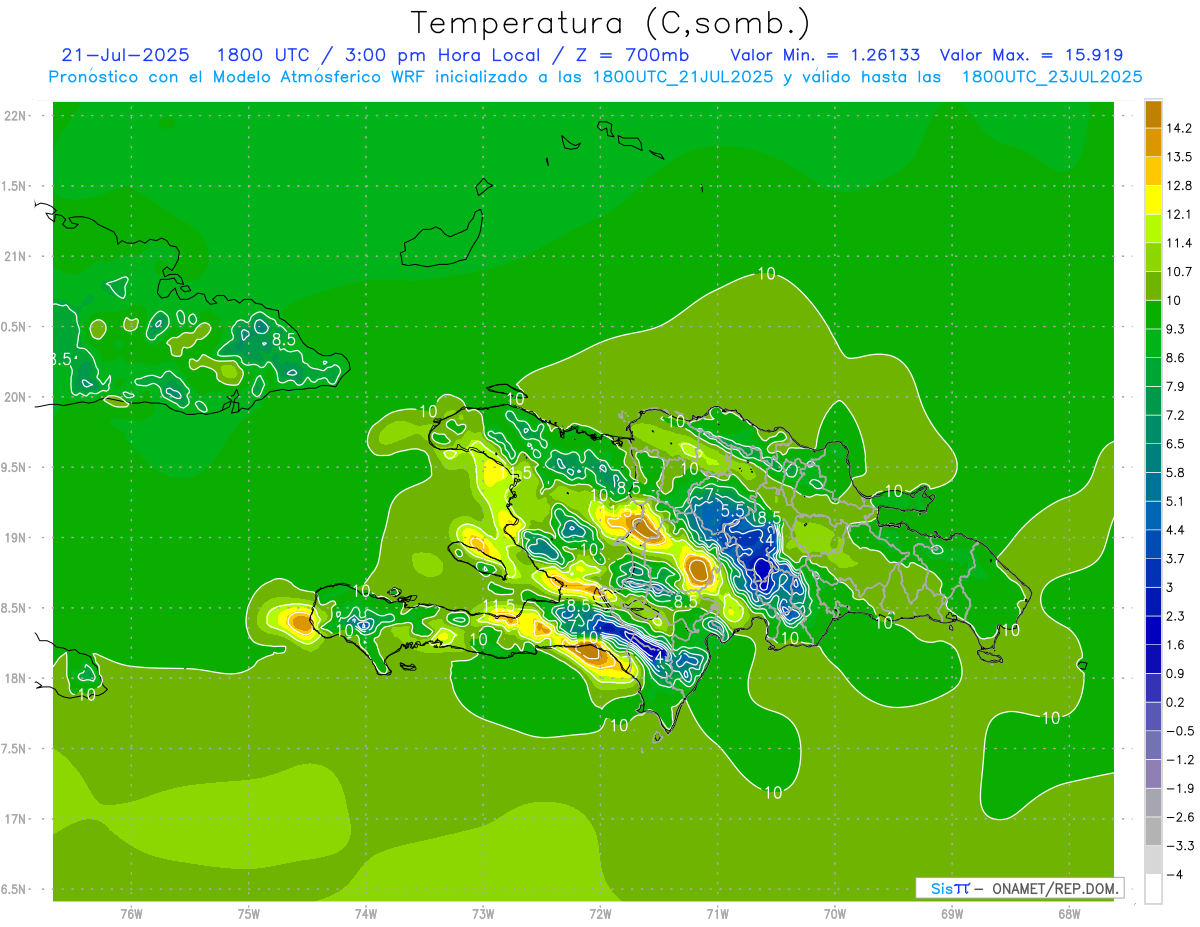The width and height of the screenshot is (1200, 927).
Task: Click the longitude axis label "72W"
Action: [x=600, y=914]
